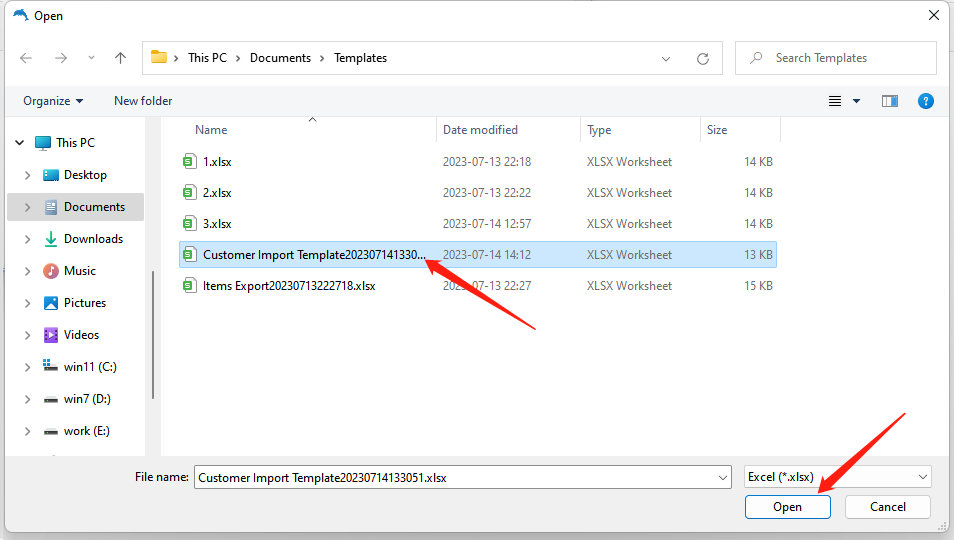Click the Cancel button
The image size is (954, 540).
coord(887,507)
